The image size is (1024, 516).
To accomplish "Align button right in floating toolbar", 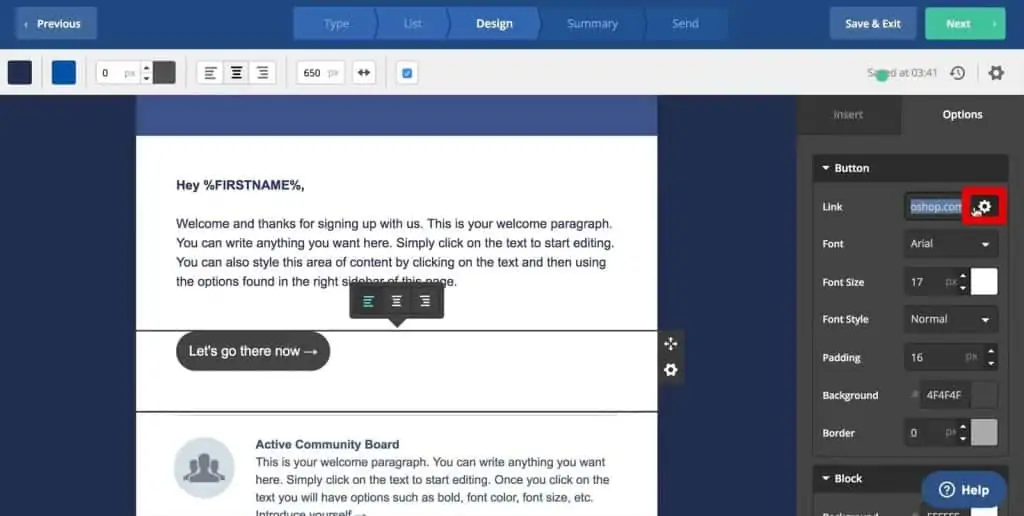I will pos(425,301).
